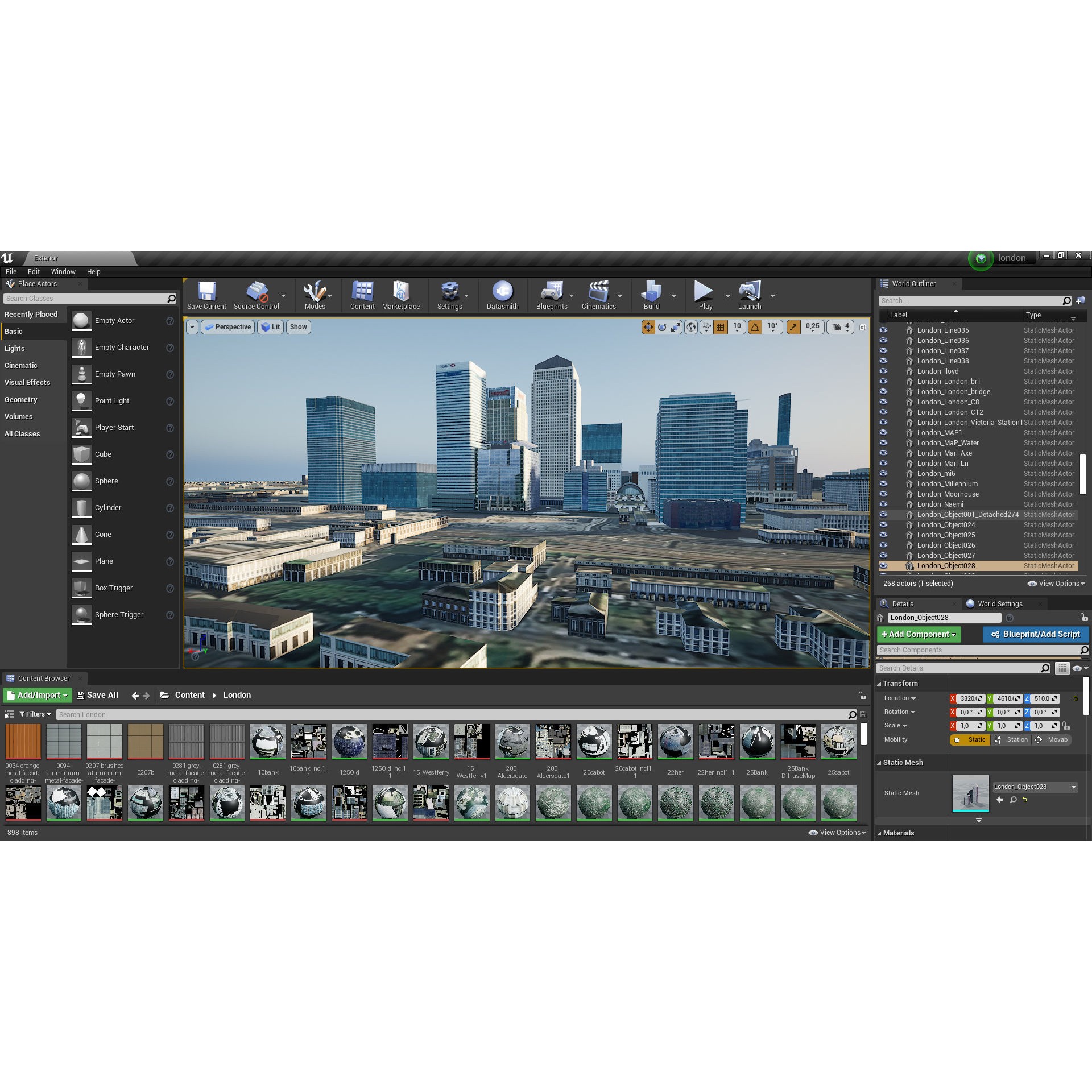Click the Build icon in the toolbar
The width and height of the screenshot is (1092, 1092).
point(651,295)
